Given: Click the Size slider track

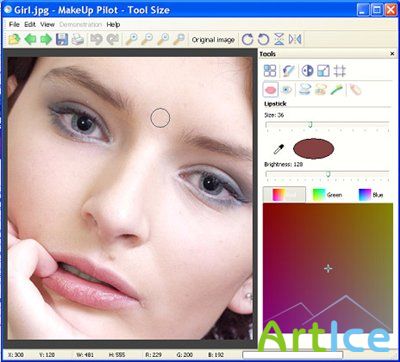Looking at the screenshot, I should [x=327, y=124].
